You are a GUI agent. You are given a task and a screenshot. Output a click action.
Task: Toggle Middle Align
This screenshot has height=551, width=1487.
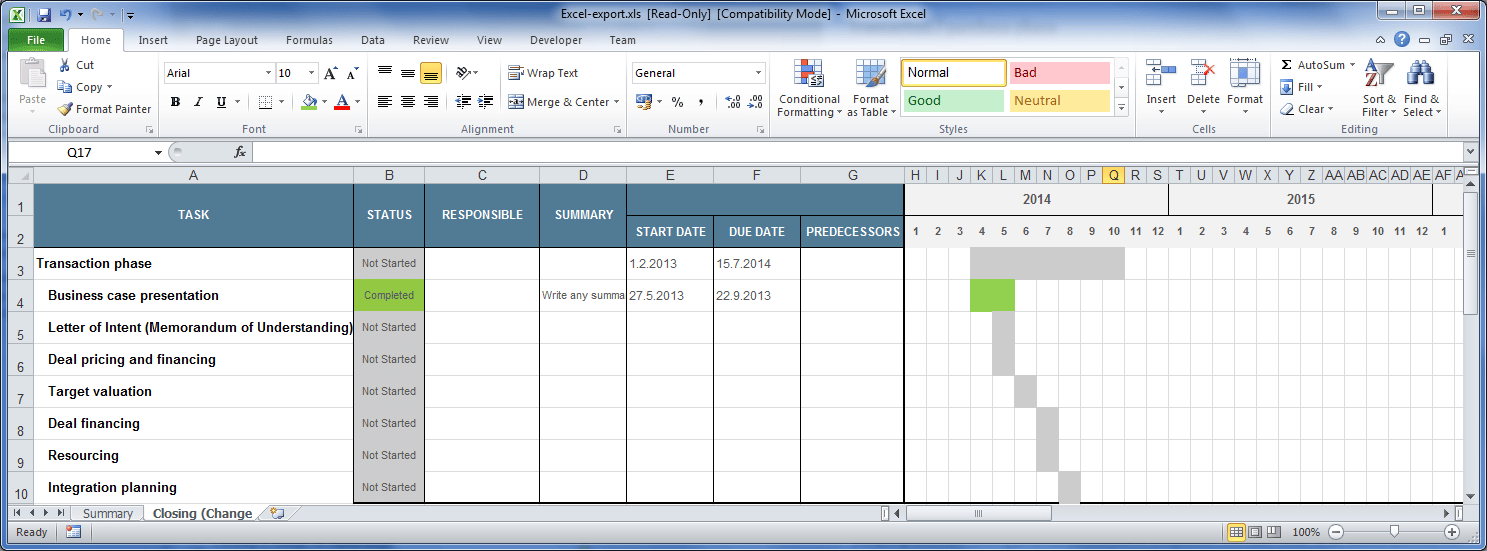pos(408,73)
